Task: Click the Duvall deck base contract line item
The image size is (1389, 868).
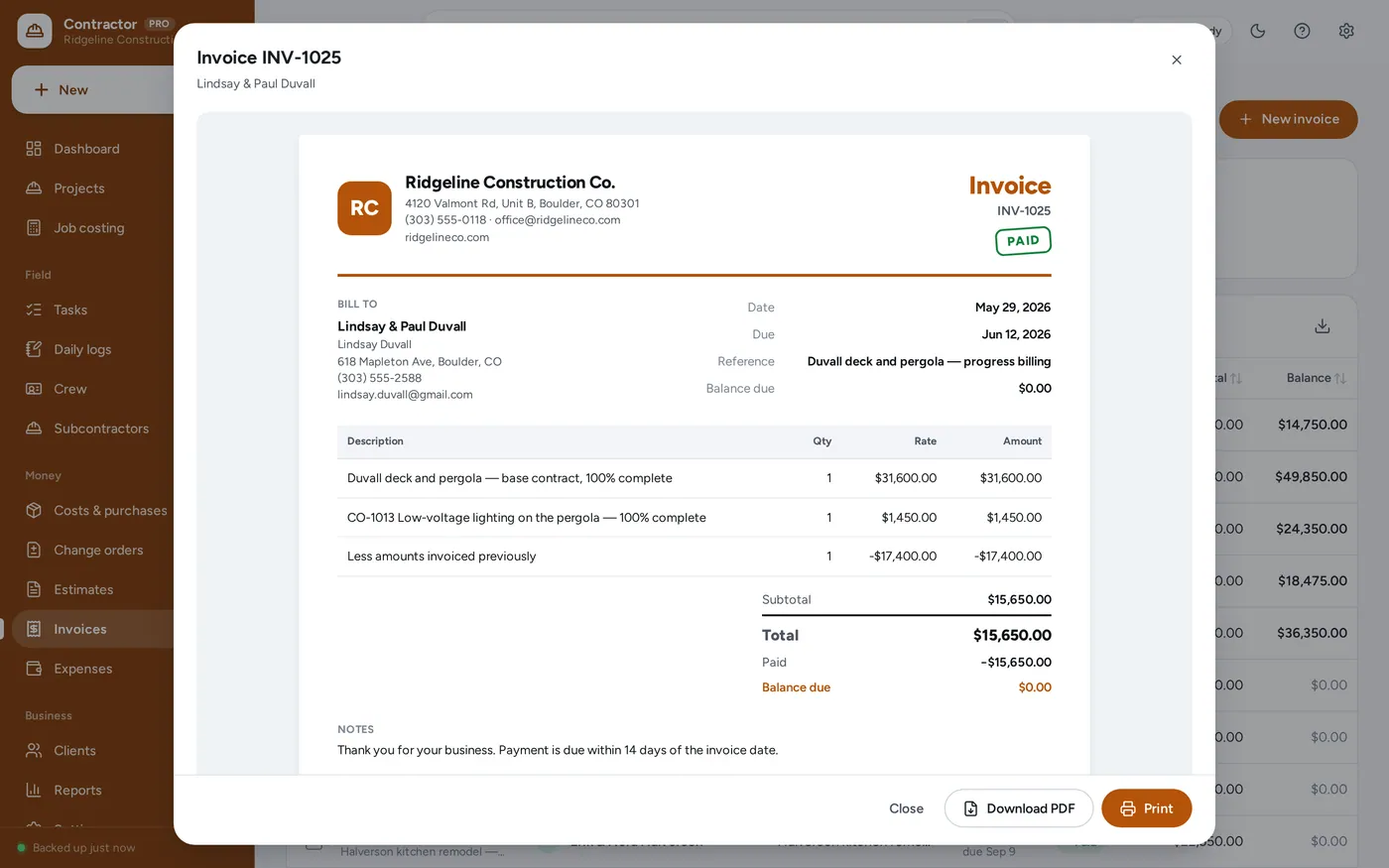Action: 694,478
